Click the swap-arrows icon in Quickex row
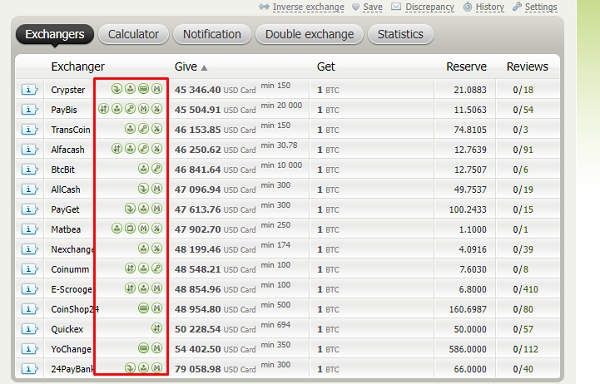Screen dimensions: 600x384 pos(157,328)
